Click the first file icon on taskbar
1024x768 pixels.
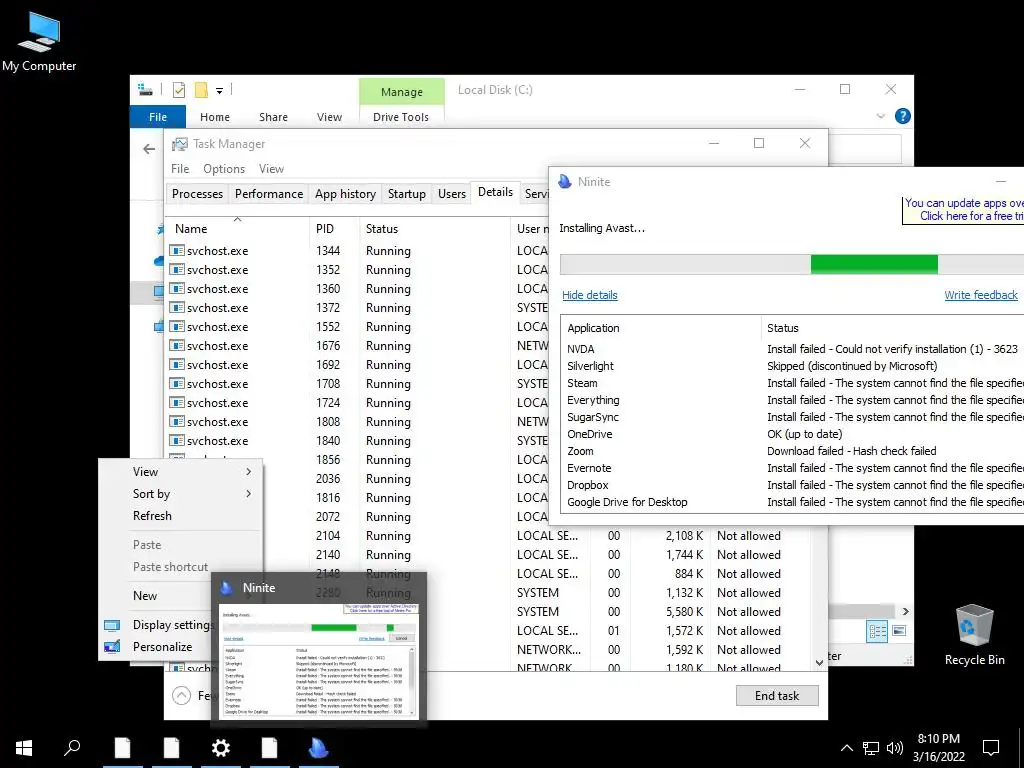click(x=122, y=748)
